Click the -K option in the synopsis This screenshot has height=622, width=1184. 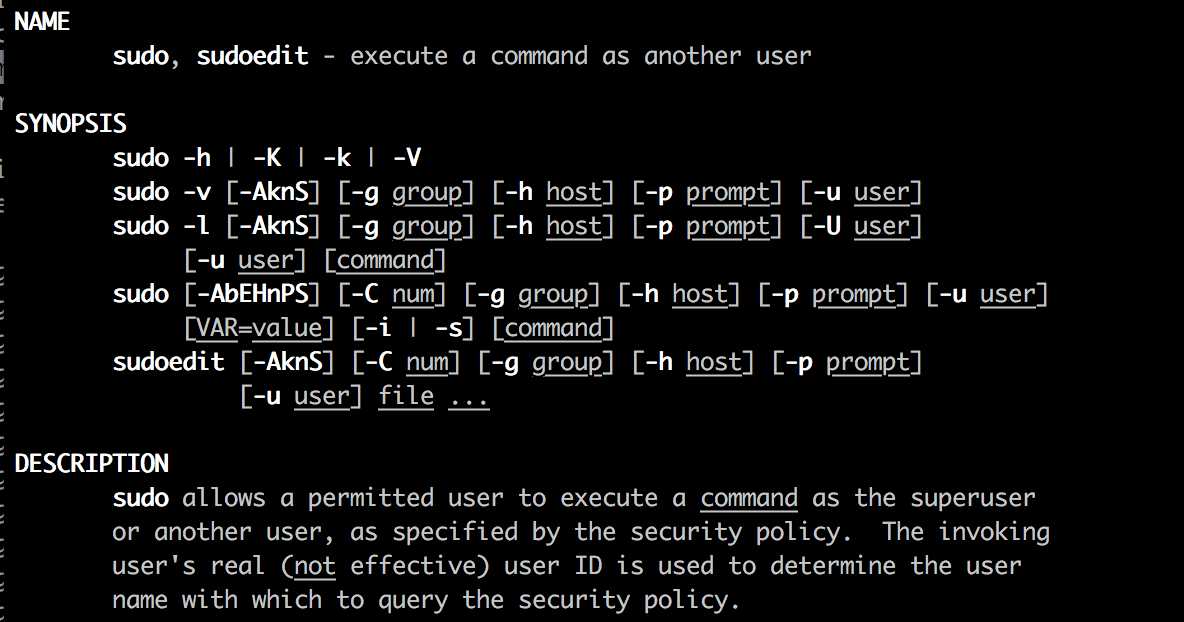[266, 158]
